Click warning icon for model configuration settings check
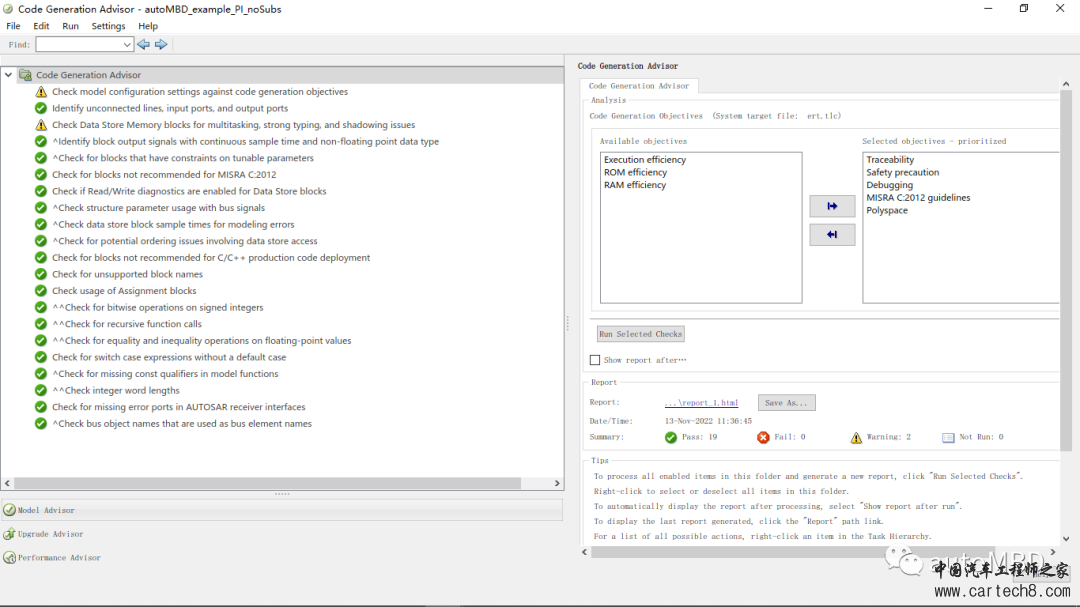1080x607 pixels. [41, 92]
